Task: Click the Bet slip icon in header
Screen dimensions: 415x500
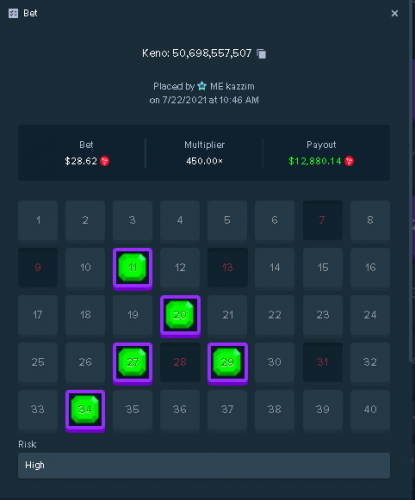Action: coord(13,13)
